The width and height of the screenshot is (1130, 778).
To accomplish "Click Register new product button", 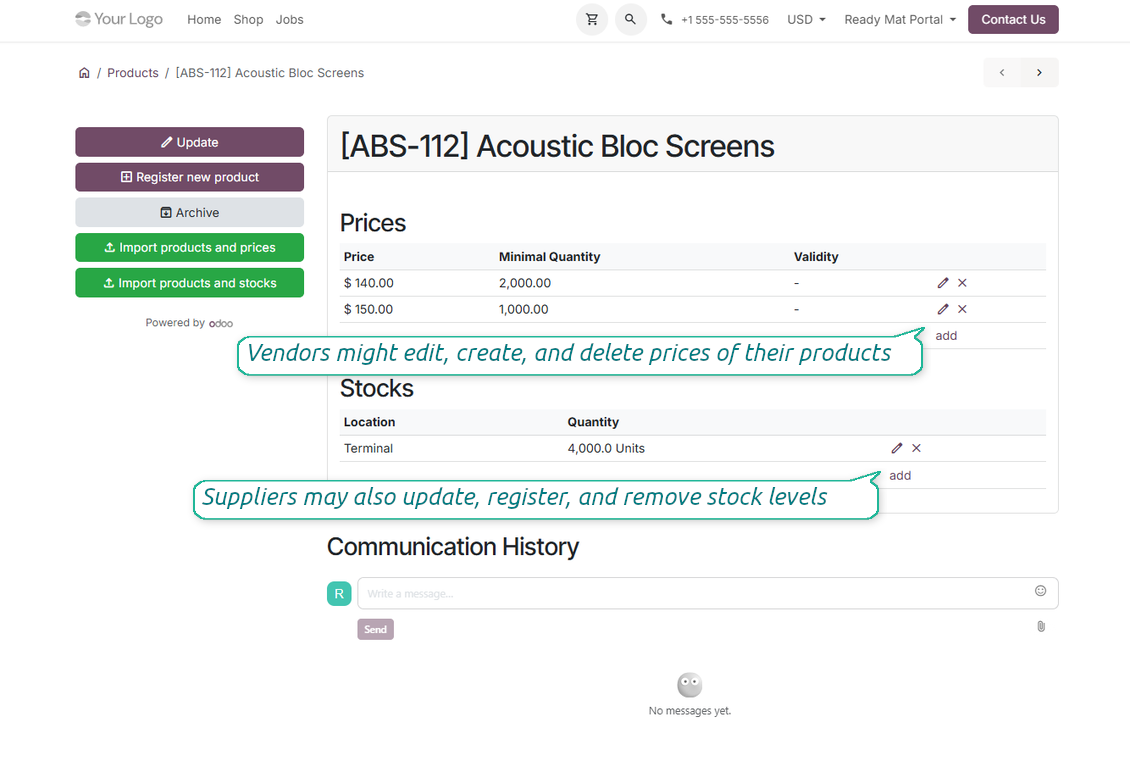I will [x=190, y=177].
